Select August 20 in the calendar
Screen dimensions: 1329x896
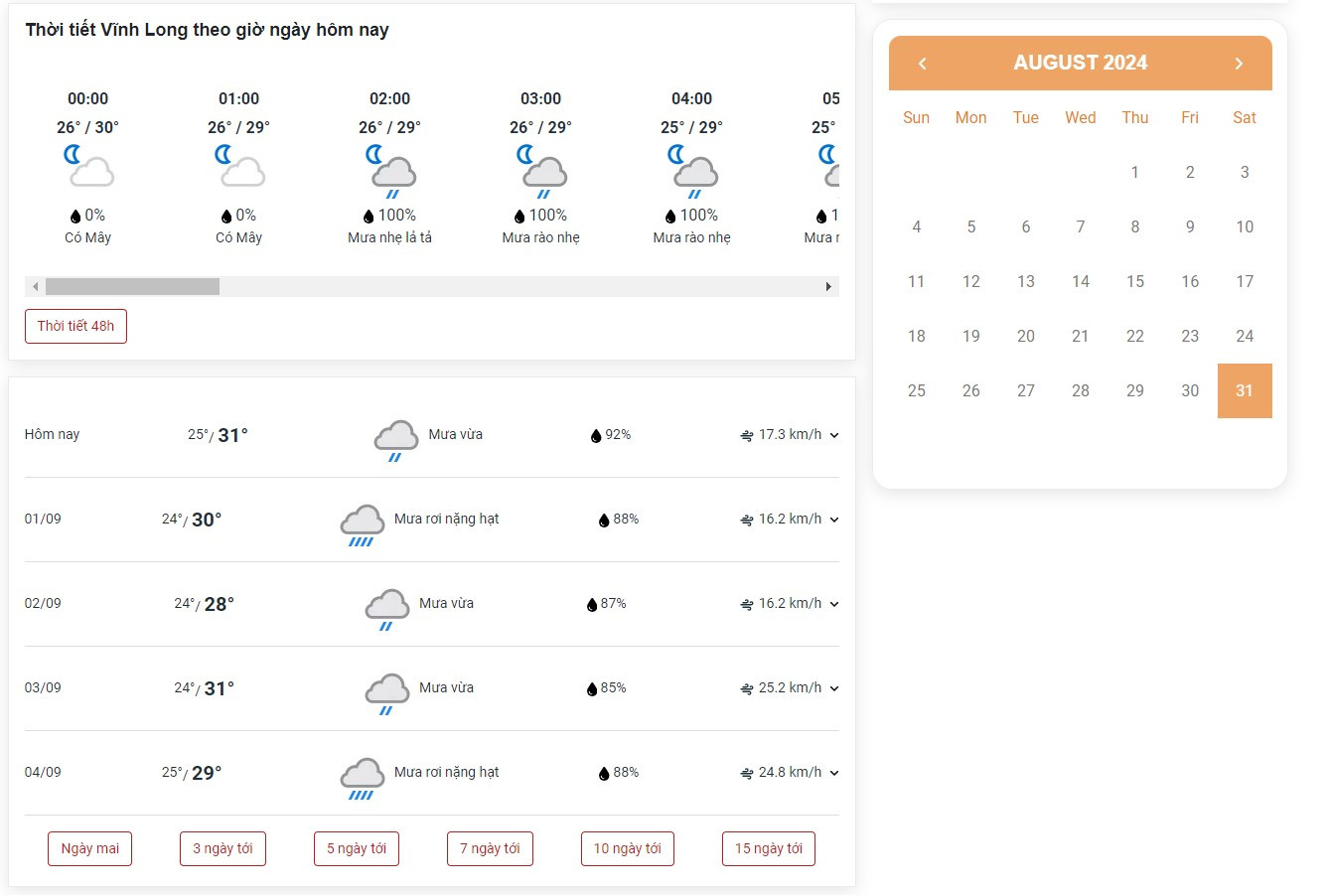1026,336
